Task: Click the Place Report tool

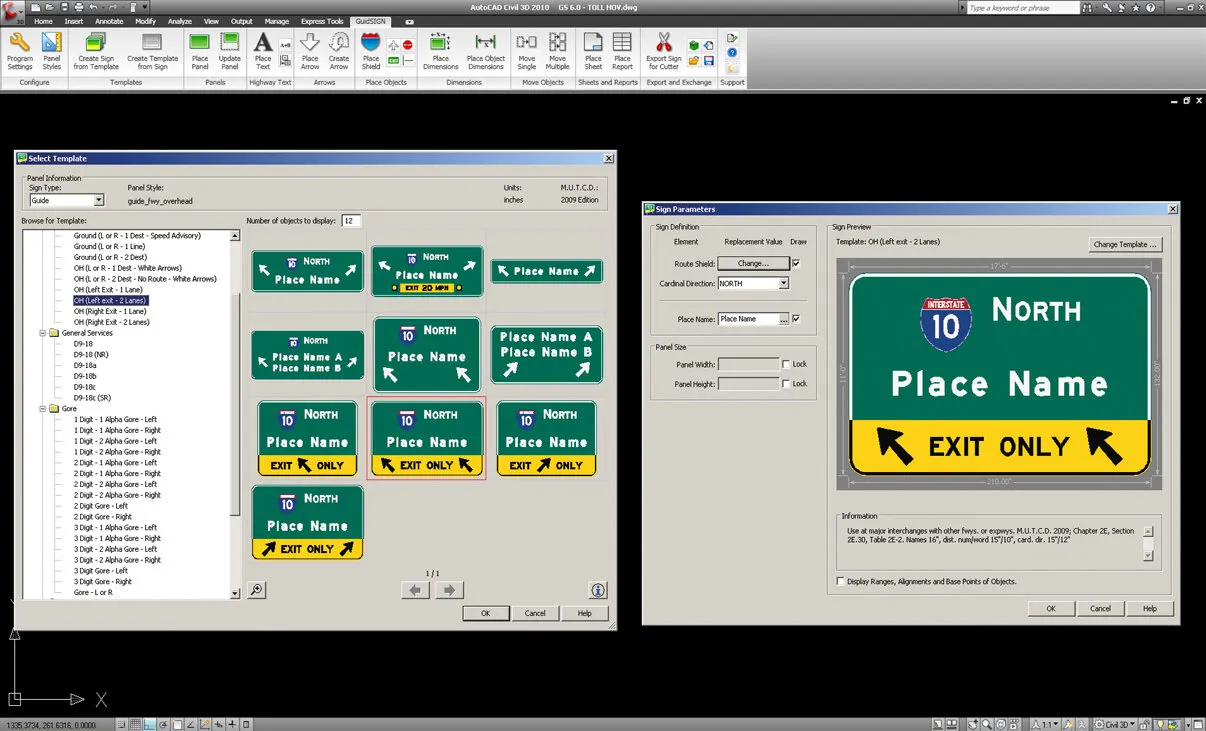Action: [x=622, y=51]
